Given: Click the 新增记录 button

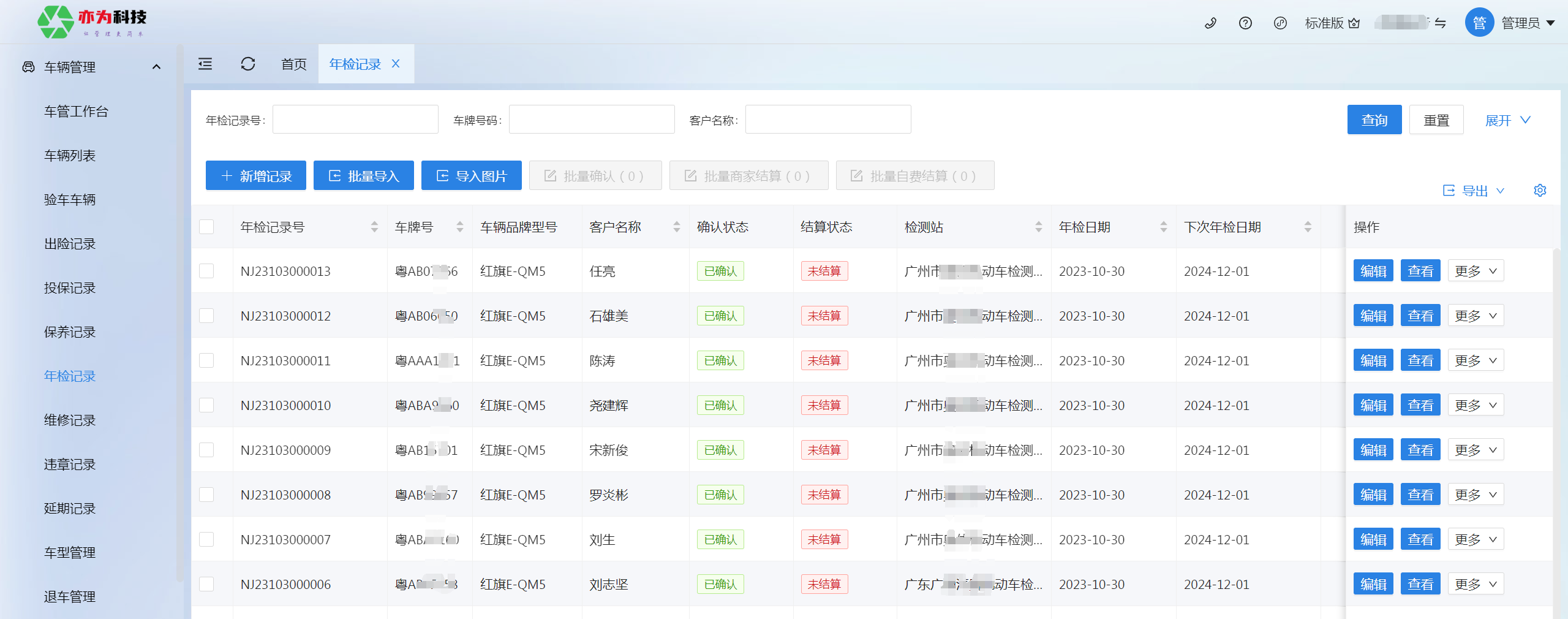Looking at the screenshot, I should (x=255, y=176).
